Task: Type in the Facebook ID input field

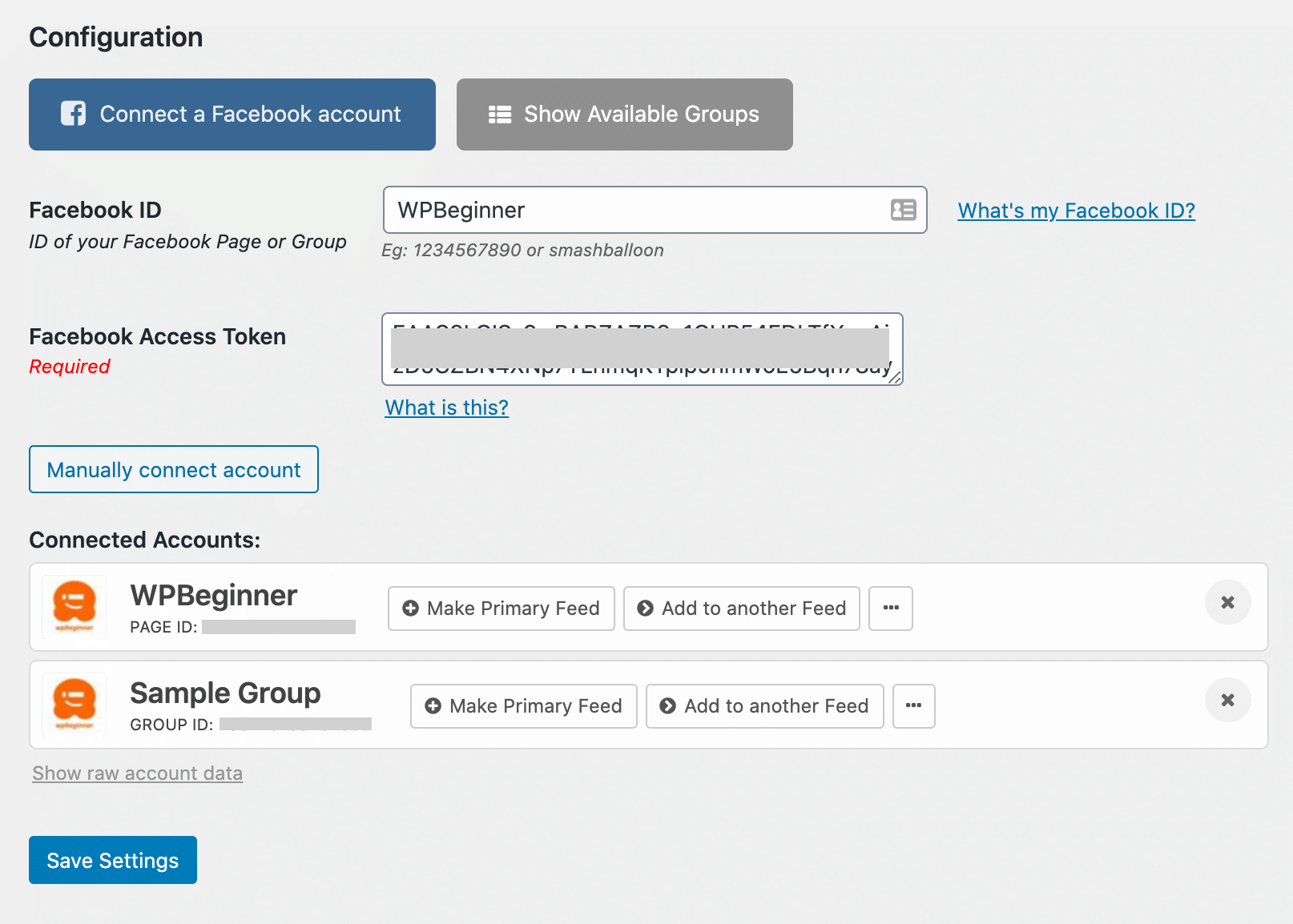Action: 633,210
